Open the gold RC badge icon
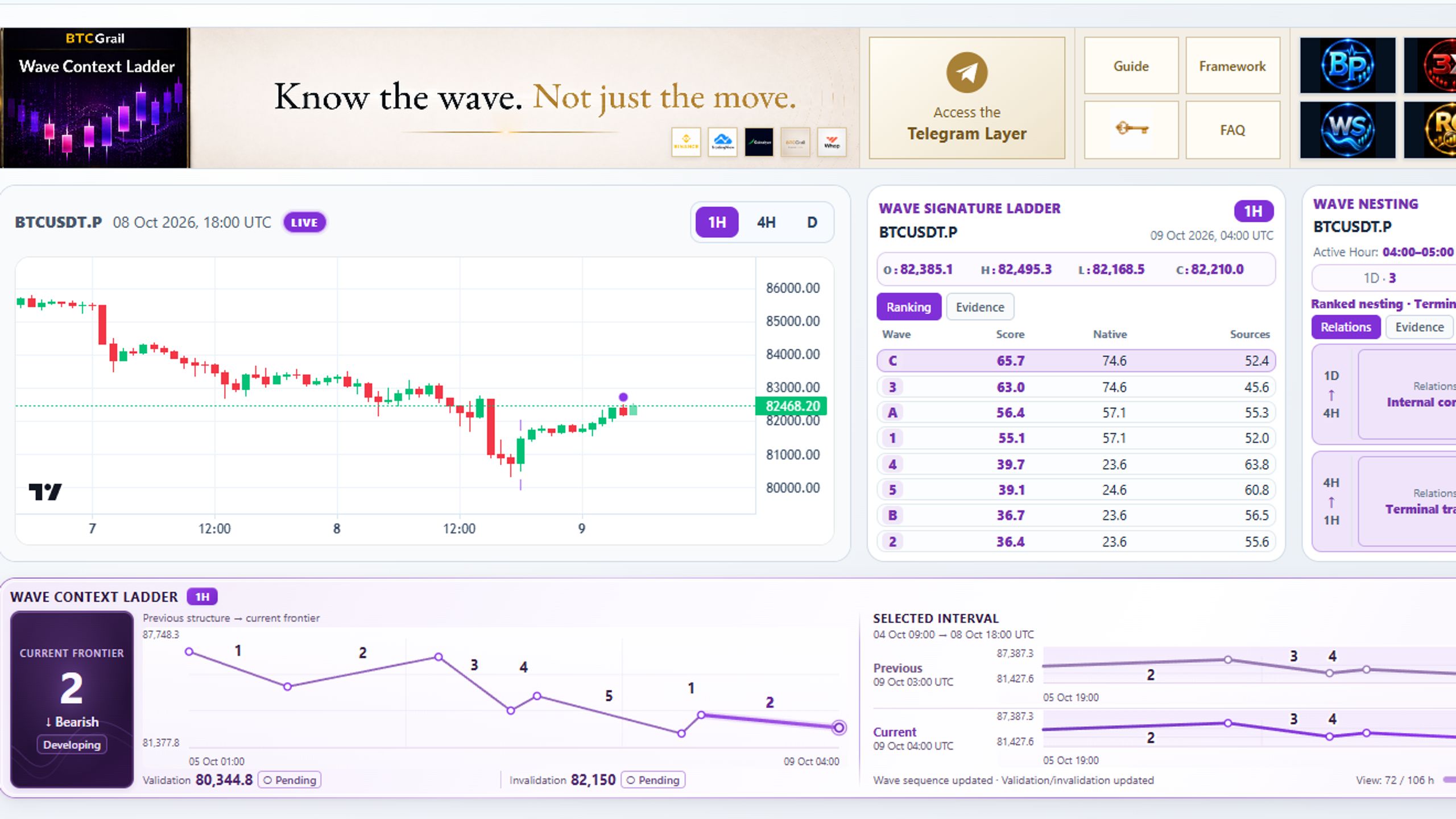Image resolution: width=1456 pixels, height=819 pixels. point(1430,130)
